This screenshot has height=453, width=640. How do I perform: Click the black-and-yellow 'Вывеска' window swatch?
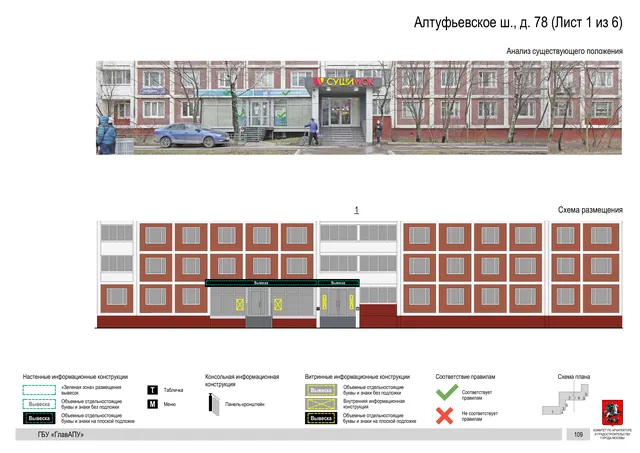[321, 418]
